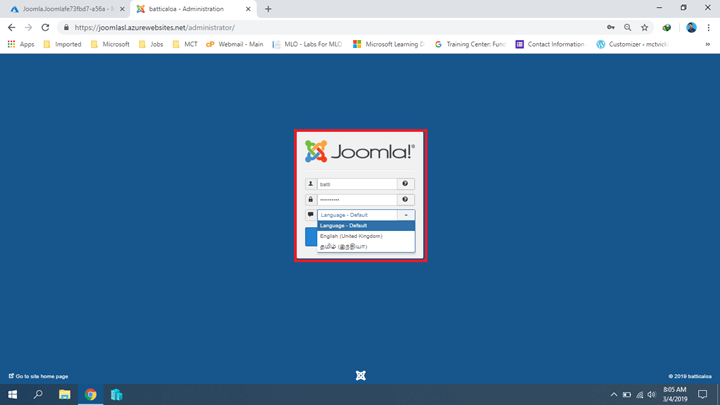Open MLO - Labs For MLO bookmark
Screen dimensions: 720x405
pos(307,44)
